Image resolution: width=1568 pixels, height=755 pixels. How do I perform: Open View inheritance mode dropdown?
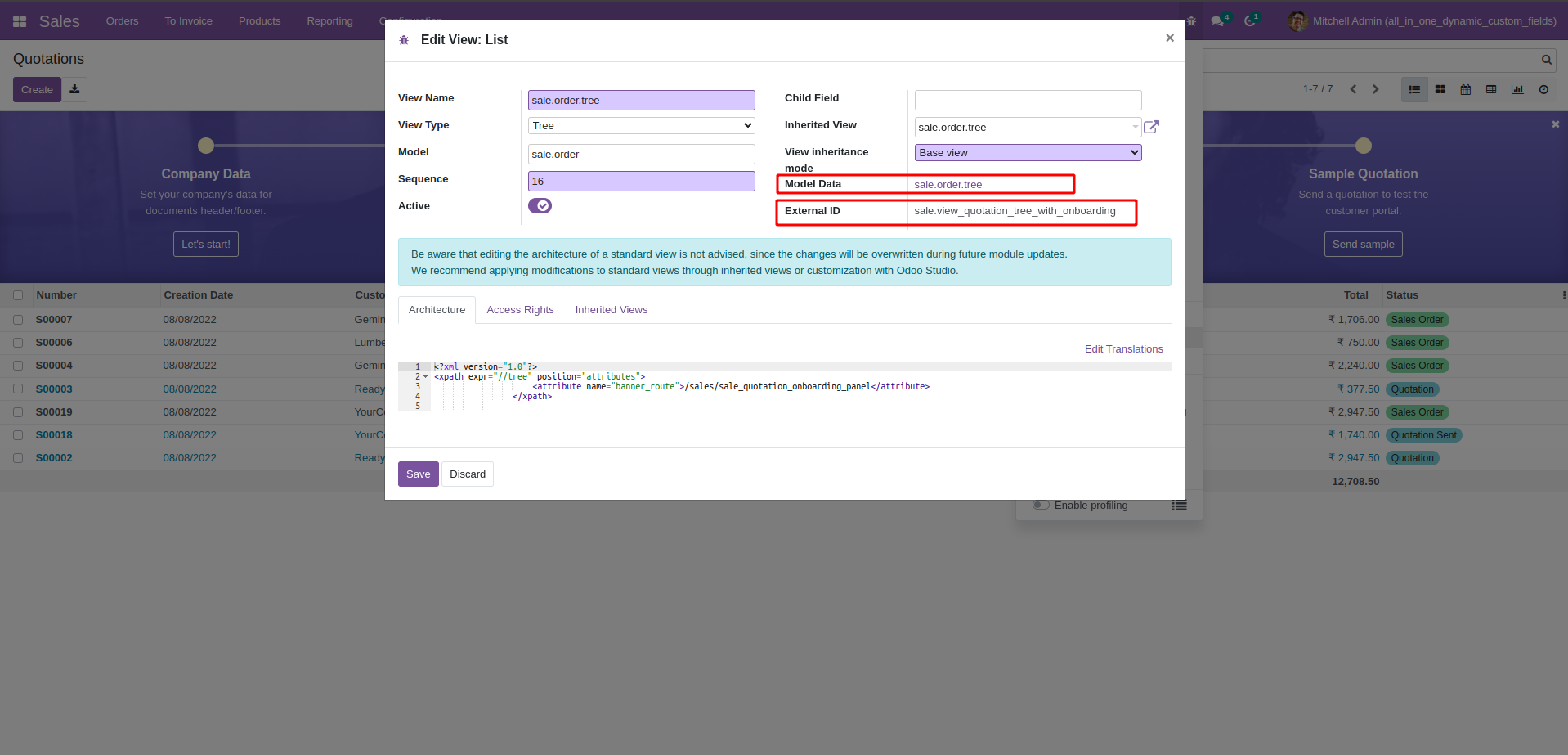(1028, 153)
